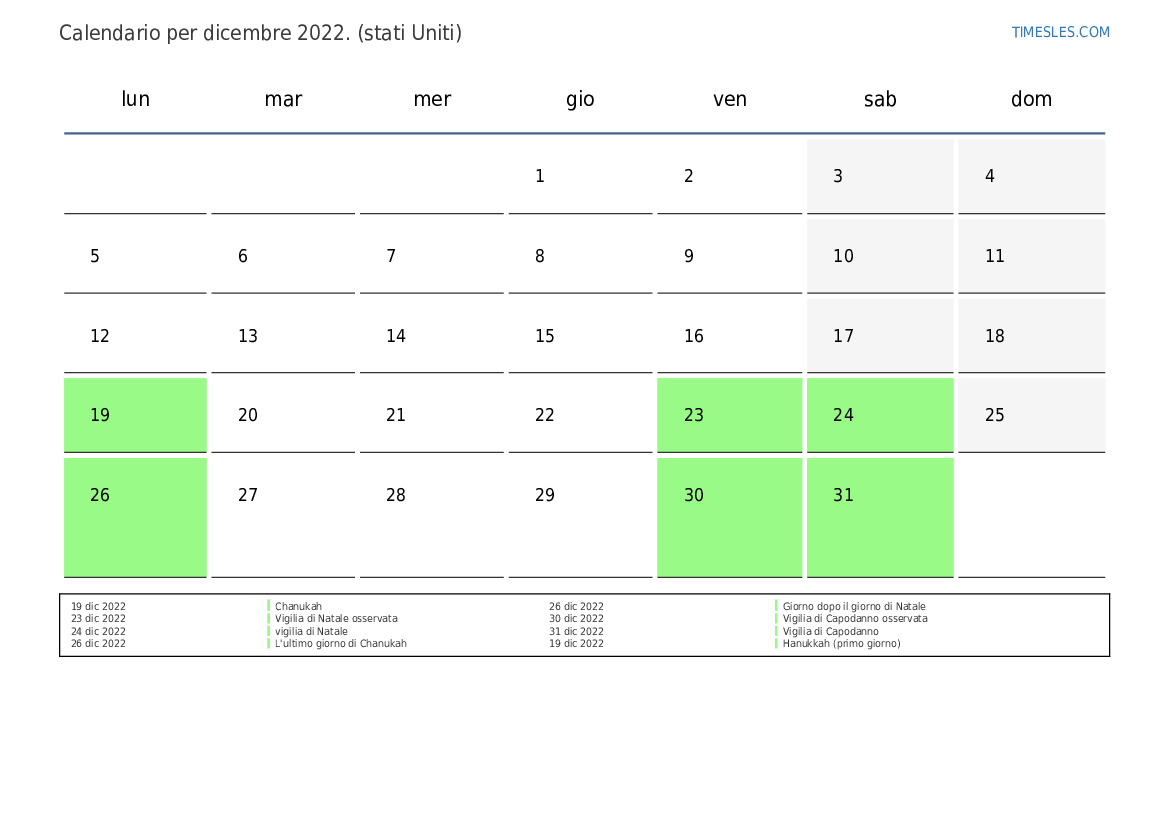Select day 21 in the calendar
The width and height of the screenshot is (1169, 827).
point(432,415)
